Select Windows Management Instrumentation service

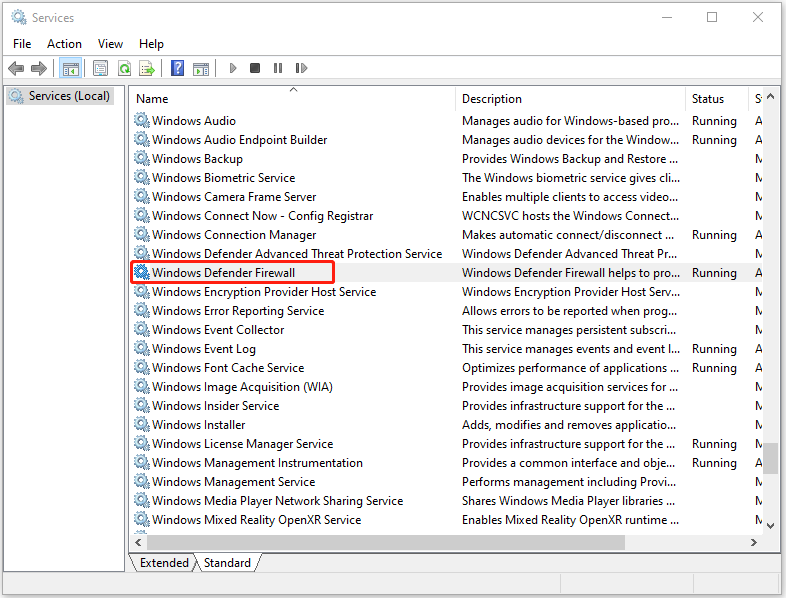pyautogui.click(x=258, y=463)
